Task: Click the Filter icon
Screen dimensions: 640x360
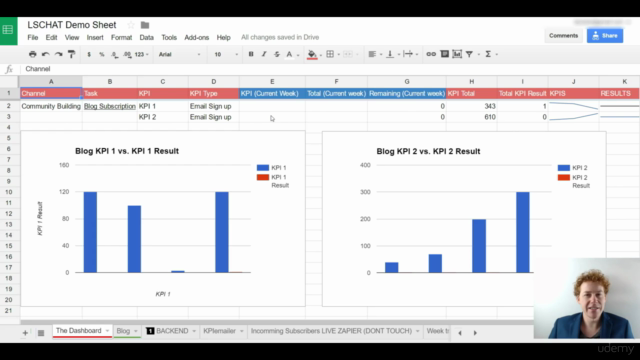Action: pos(469,54)
